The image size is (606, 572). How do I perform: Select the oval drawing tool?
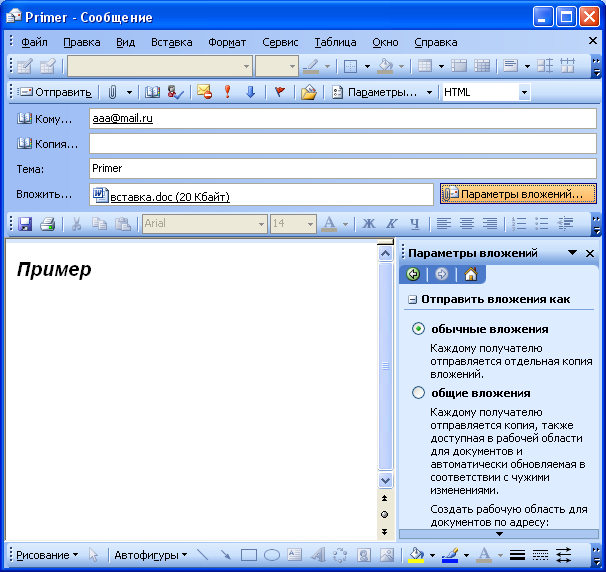point(272,555)
